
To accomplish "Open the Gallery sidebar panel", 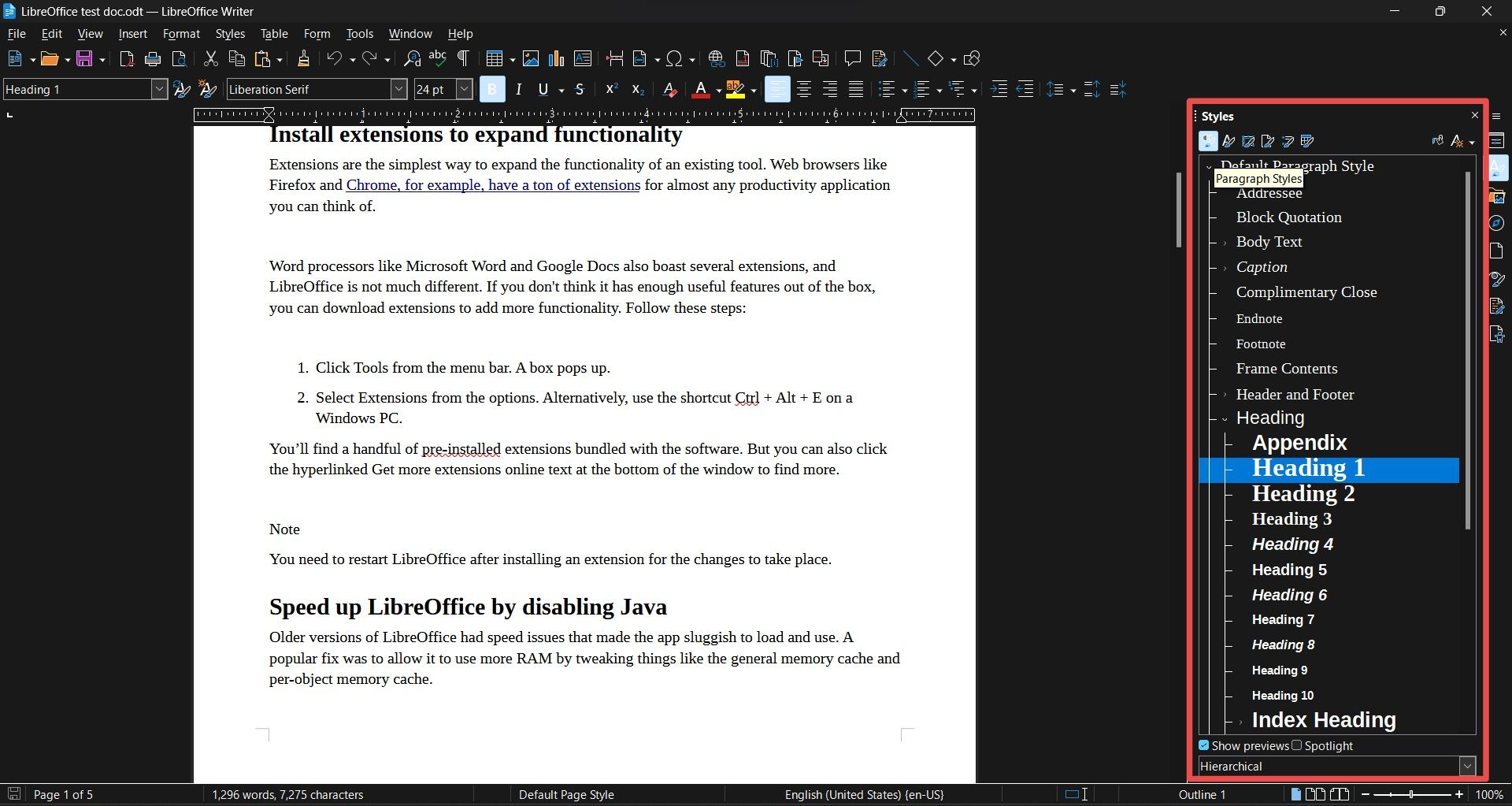I will [1497, 195].
